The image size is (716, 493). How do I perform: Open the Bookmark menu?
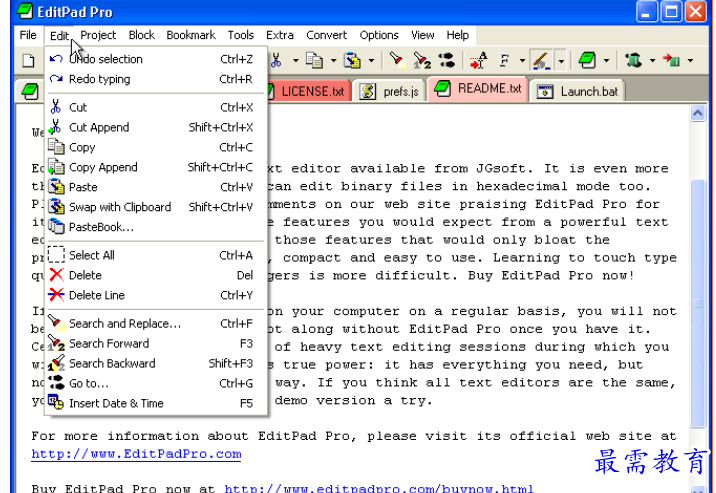click(x=190, y=35)
